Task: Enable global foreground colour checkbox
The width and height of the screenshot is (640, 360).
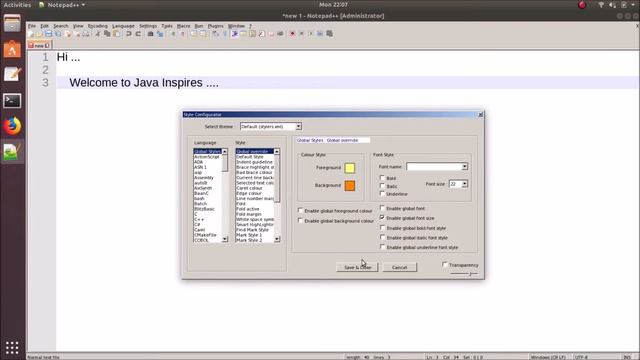Action: (x=300, y=211)
